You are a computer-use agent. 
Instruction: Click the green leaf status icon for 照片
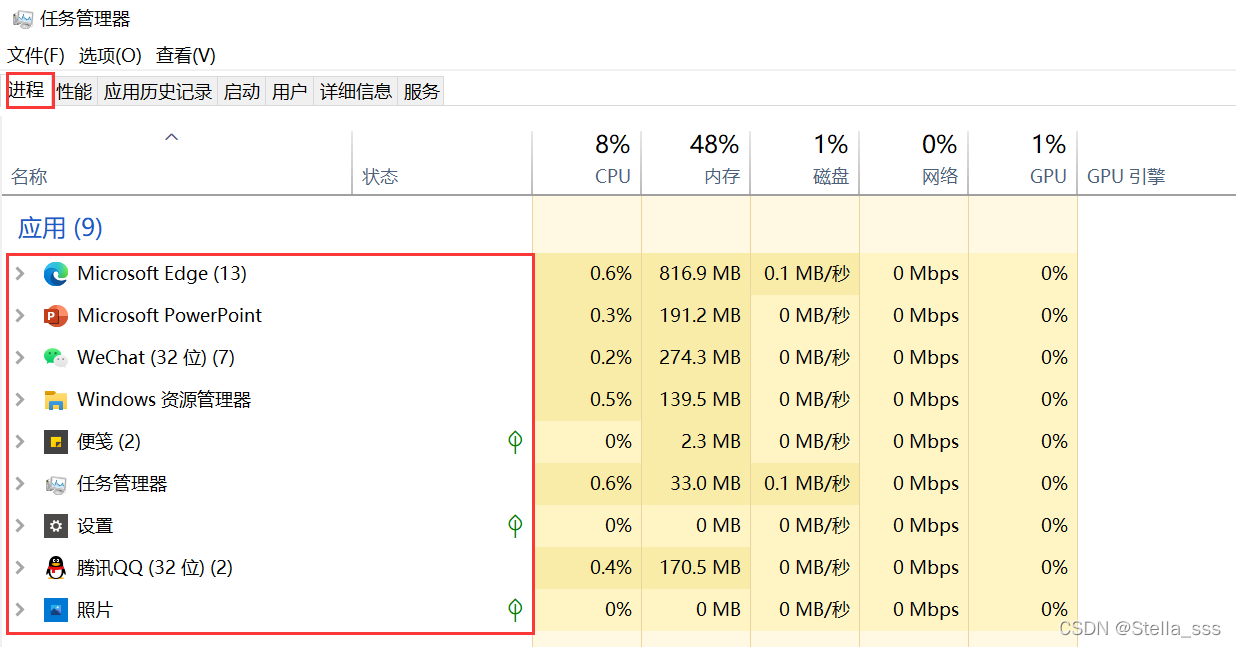point(515,610)
